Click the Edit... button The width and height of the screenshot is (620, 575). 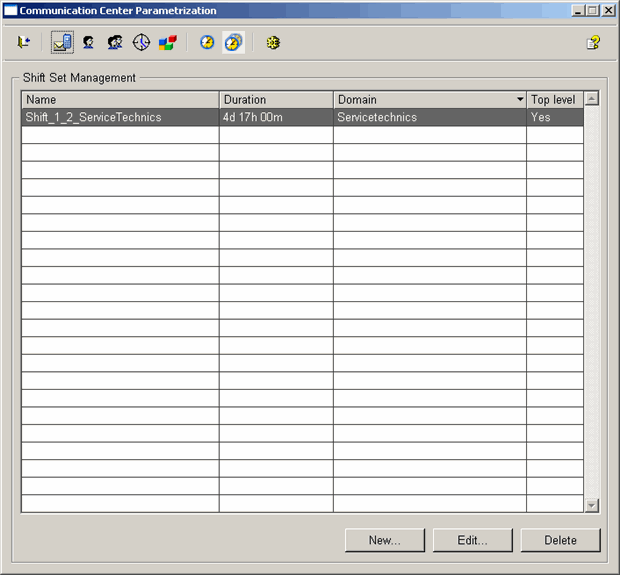[x=473, y=540]
